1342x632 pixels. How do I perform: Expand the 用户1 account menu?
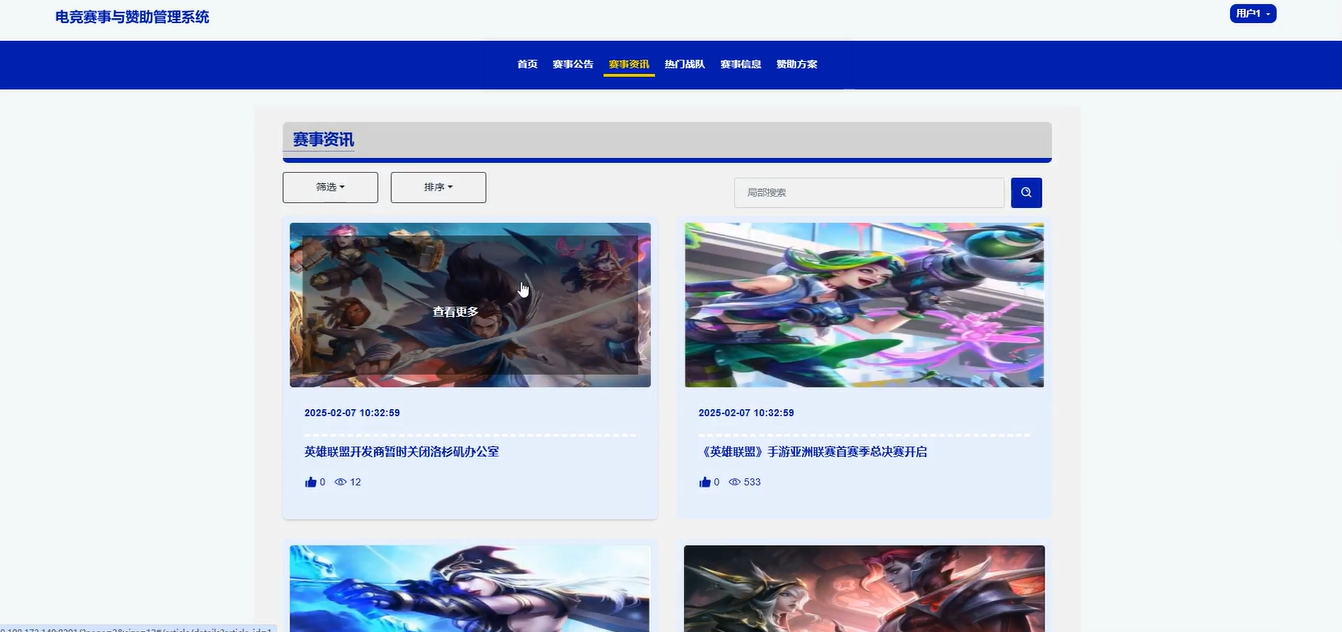point(1253,13)
